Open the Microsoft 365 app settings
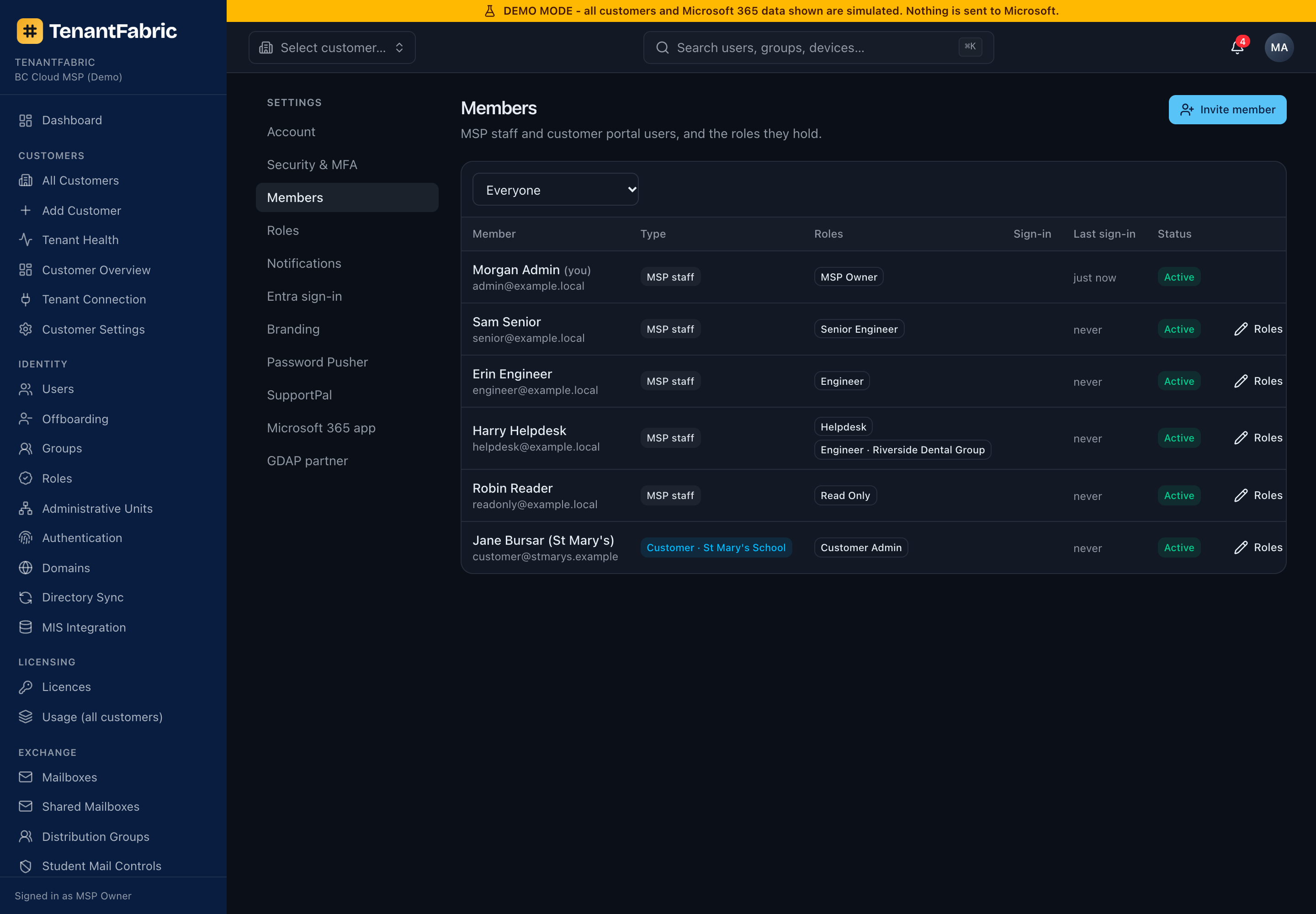Screen dimensions: 1316x914 (347, 428)
